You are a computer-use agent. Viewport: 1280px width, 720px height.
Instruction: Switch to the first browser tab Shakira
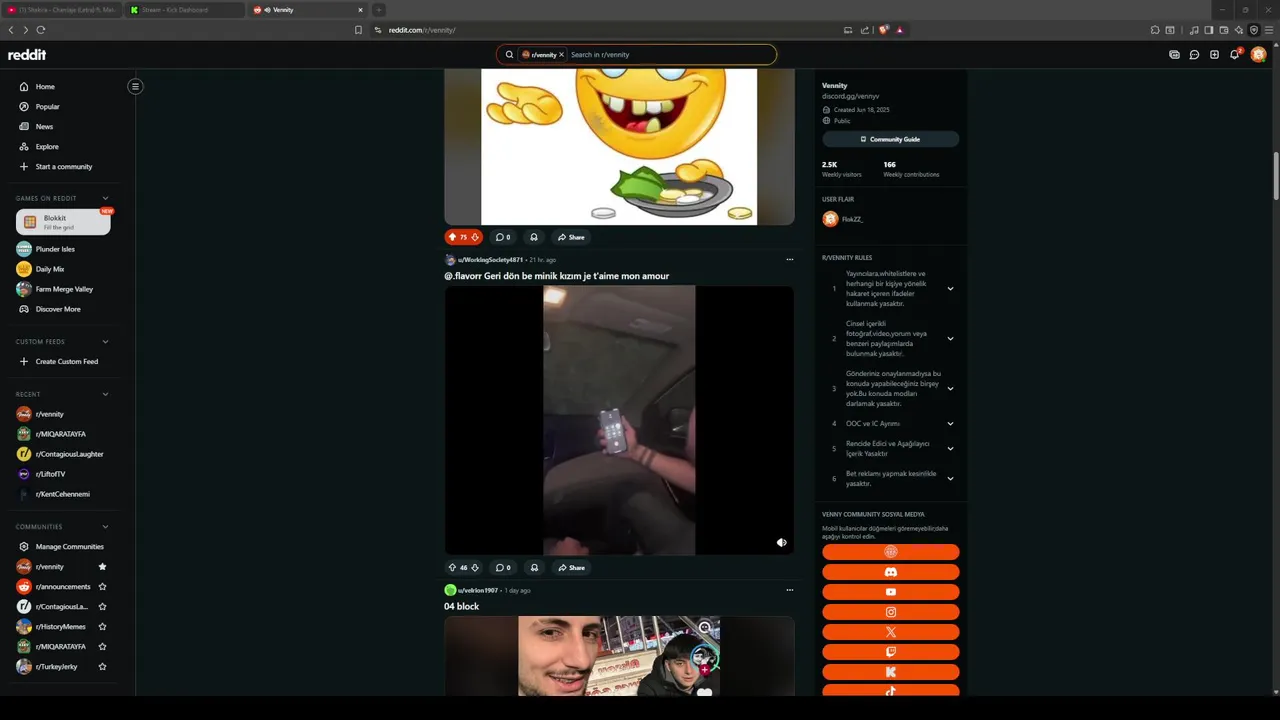click(x=61, y=10)
